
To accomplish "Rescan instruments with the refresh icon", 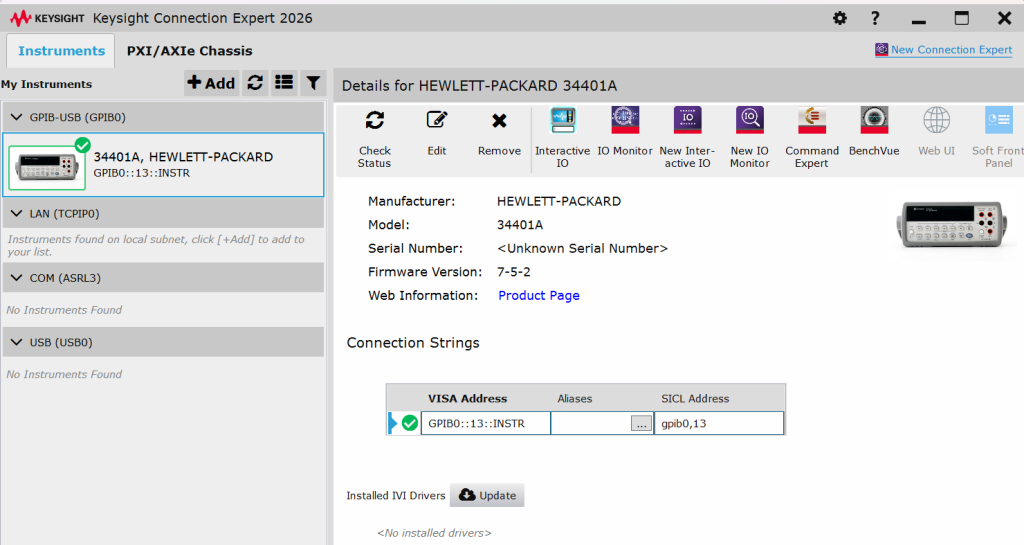I will point(255,83).
